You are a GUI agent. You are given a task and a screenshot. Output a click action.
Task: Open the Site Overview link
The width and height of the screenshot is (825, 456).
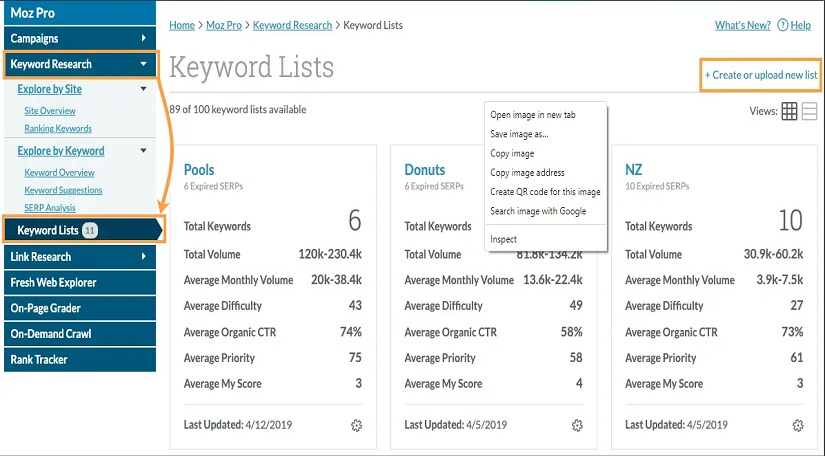tap(50, 111)
